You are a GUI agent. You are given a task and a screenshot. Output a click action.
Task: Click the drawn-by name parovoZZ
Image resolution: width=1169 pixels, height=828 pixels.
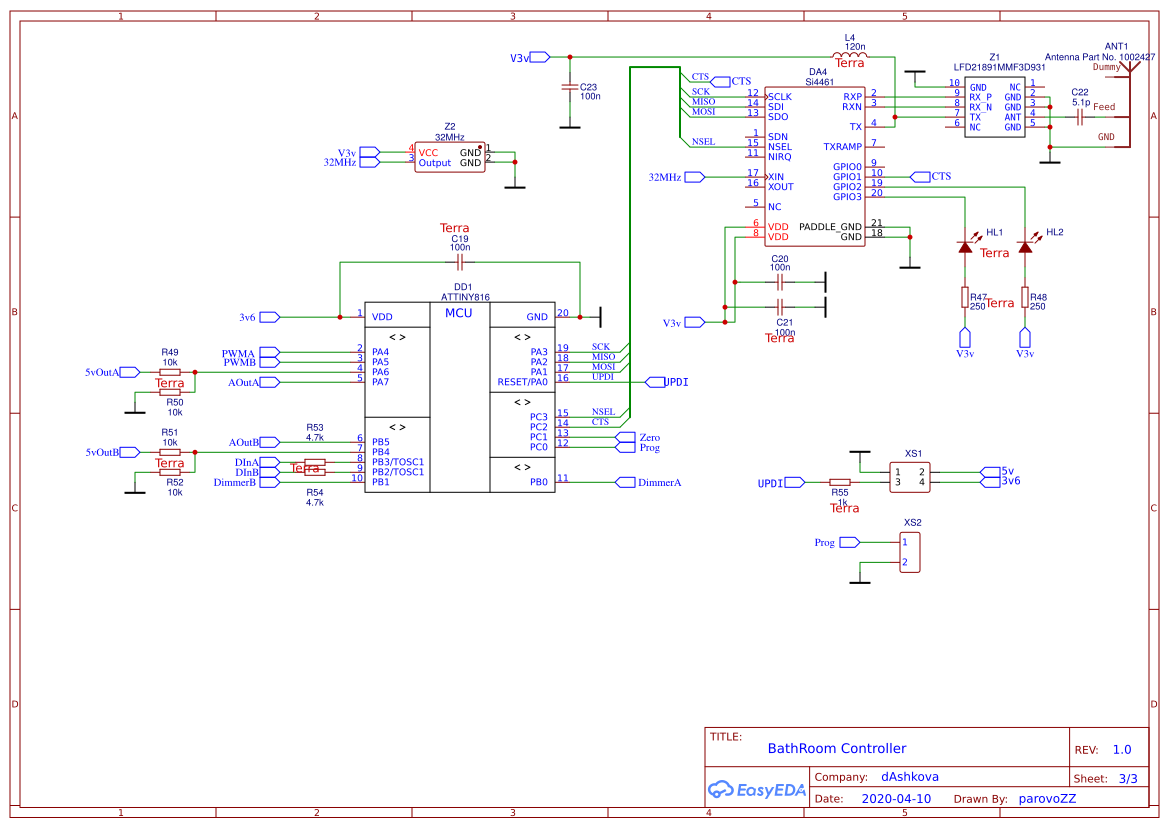(1047, 798)
